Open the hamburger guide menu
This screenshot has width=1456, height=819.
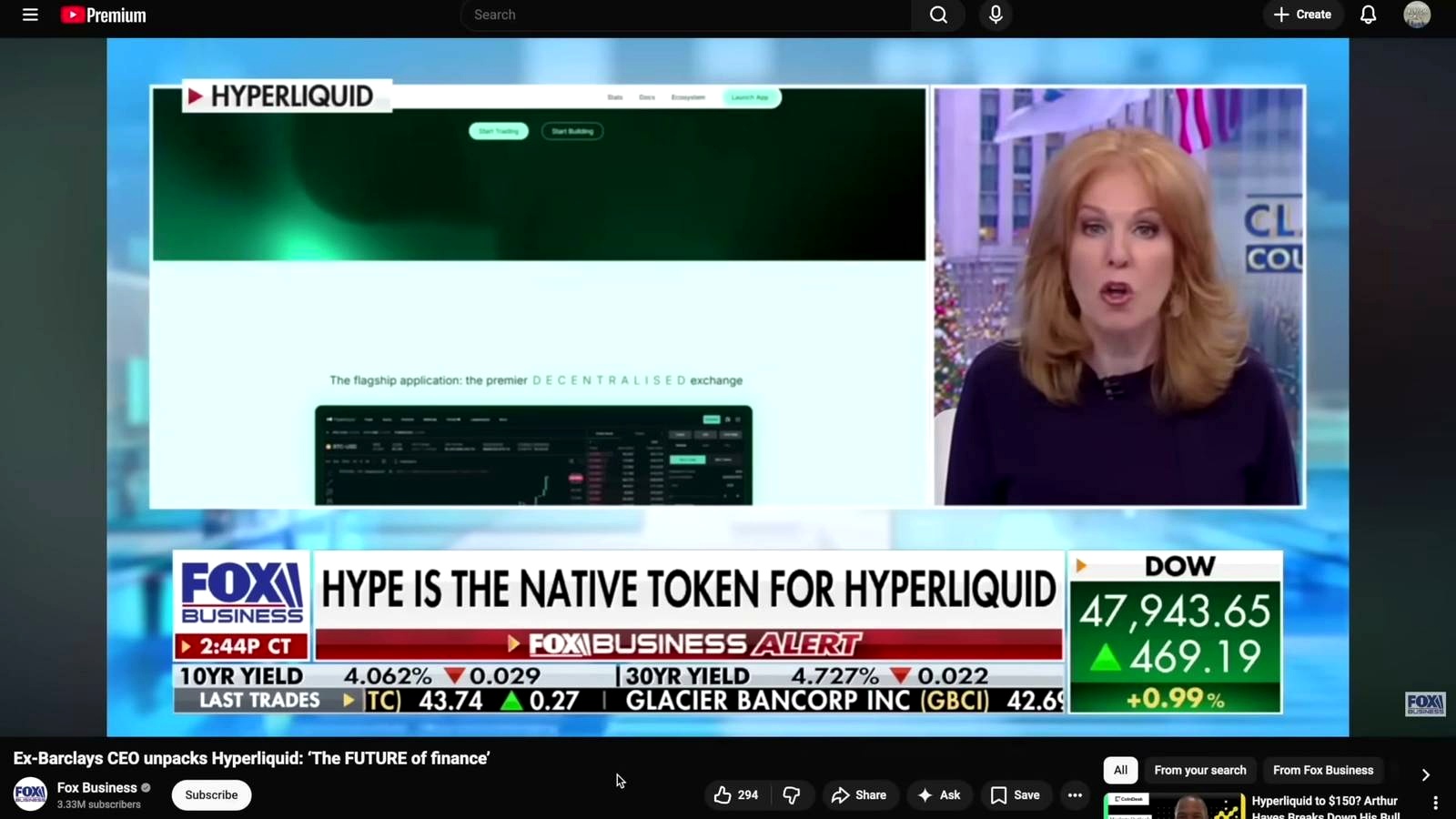click(x=30, y=15)
